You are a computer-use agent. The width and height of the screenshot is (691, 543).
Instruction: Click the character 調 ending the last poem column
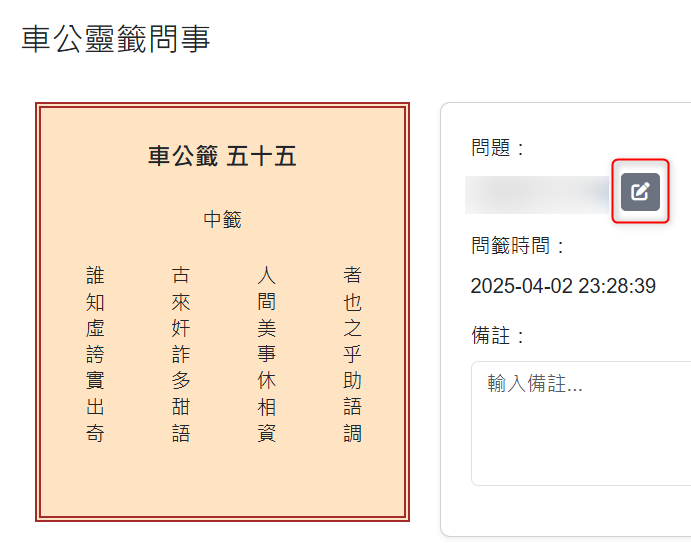click(352, 434)
